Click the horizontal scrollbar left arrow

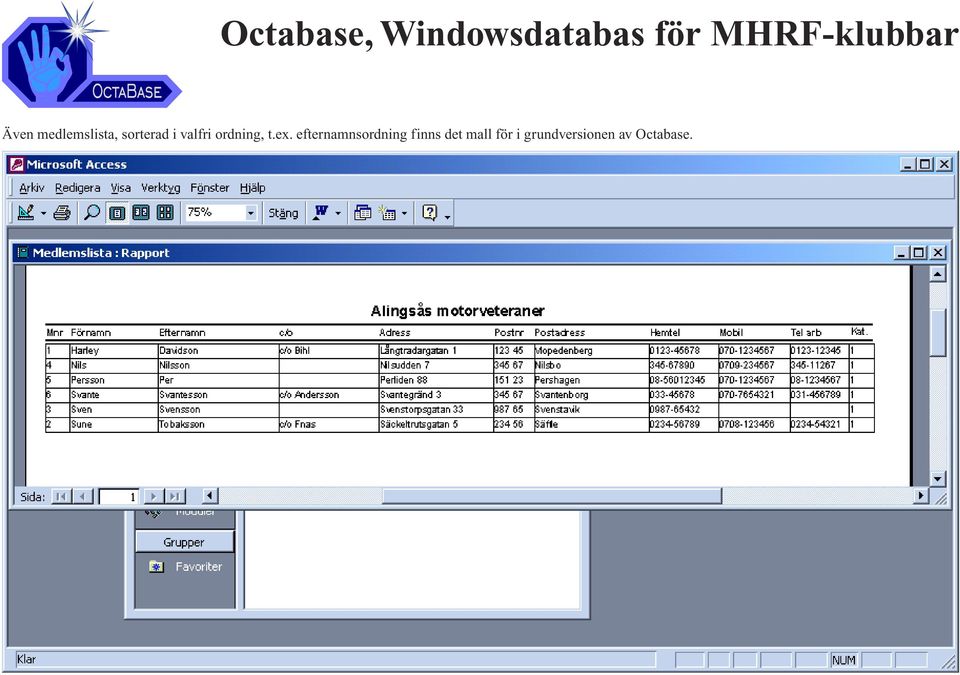click(x=210, y=496)
